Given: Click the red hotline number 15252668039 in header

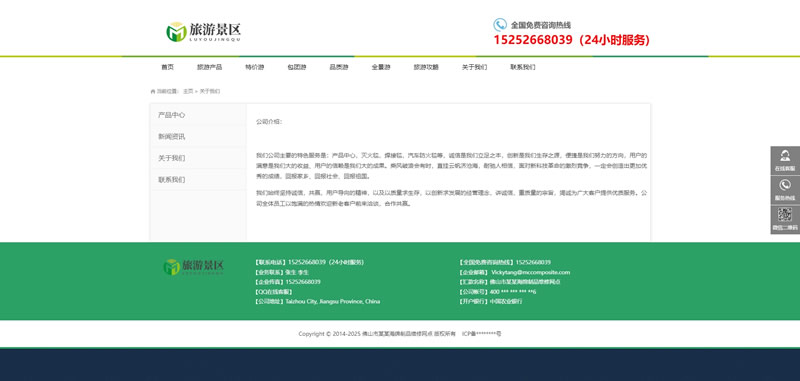Looking at the screenshot, I should click(533, 40).
